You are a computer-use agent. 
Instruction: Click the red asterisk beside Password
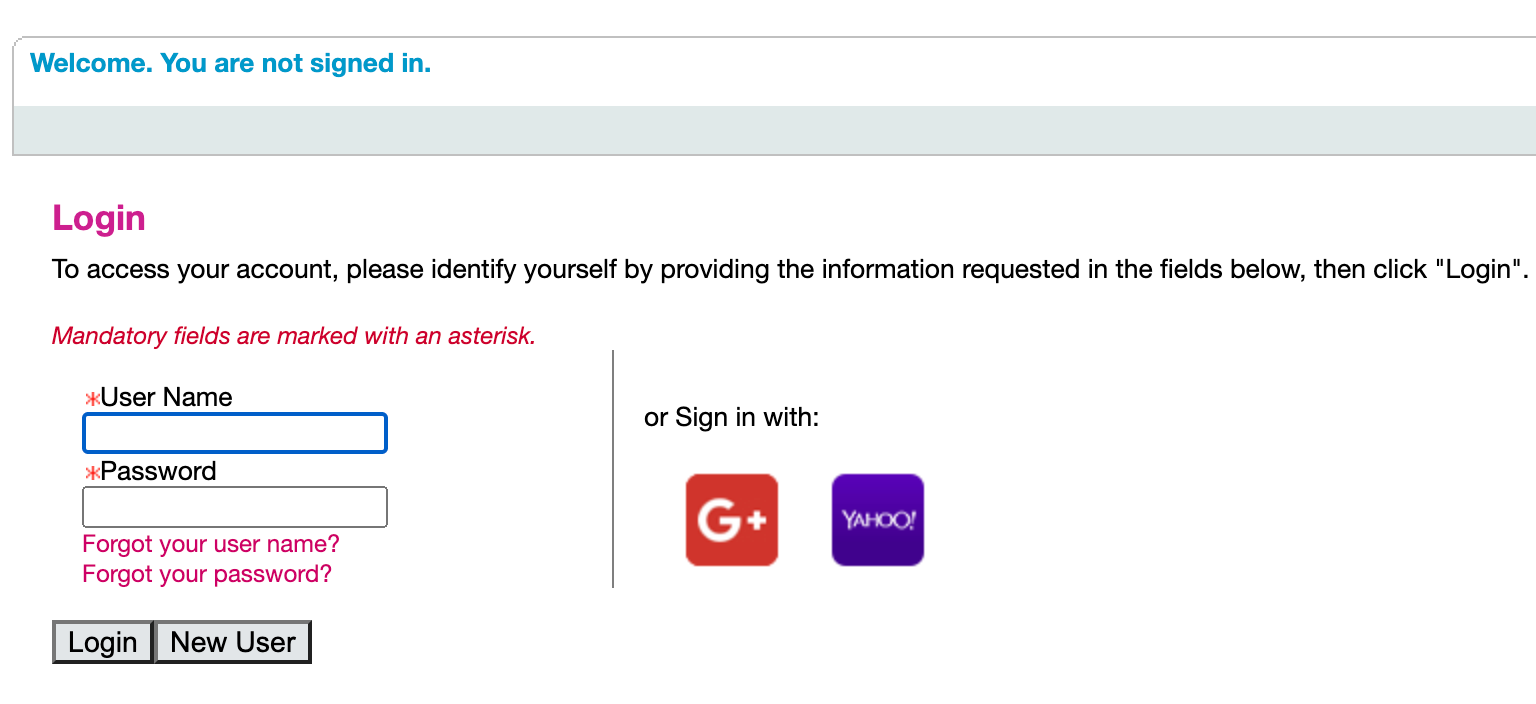pos(92,473)
